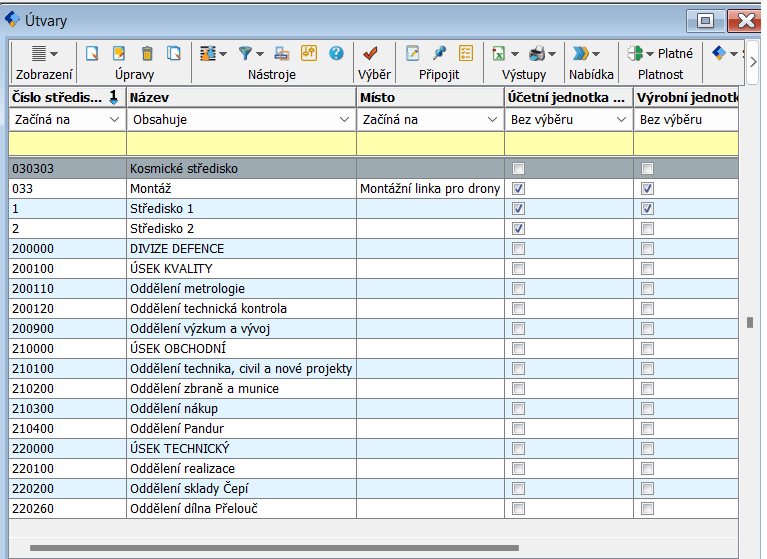This screenshot has height=559, width=767.
Task: Click the pin icon in Připojit group
Action: [439, 54]
